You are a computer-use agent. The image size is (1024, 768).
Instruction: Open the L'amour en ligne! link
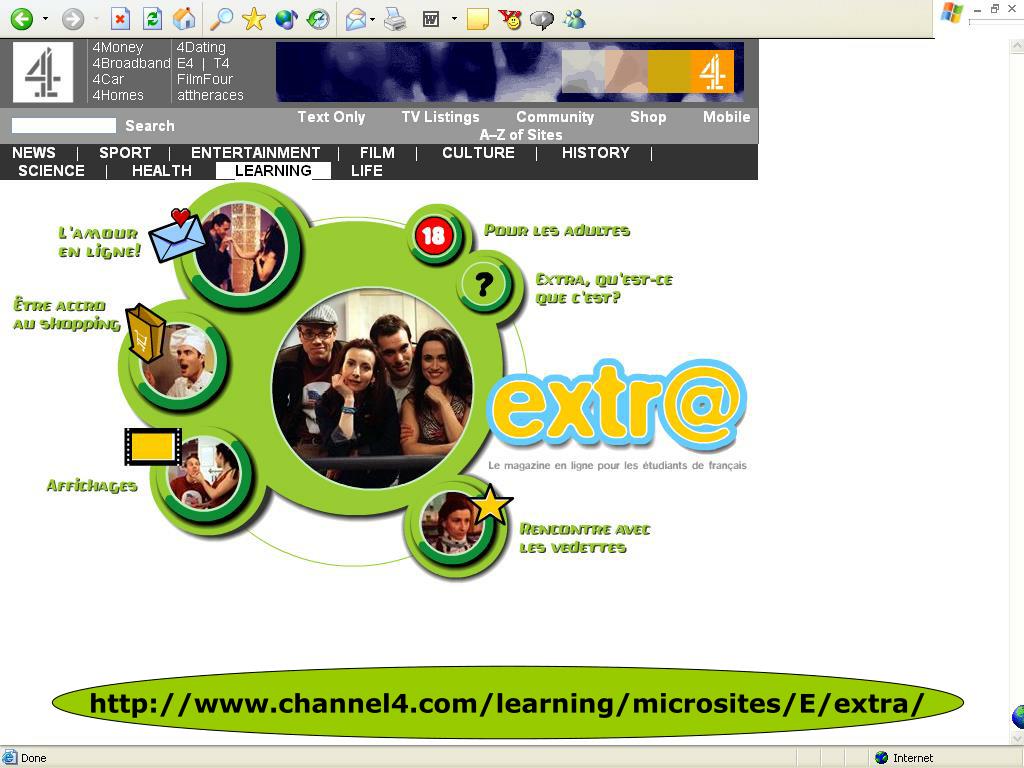click(99, 242)
